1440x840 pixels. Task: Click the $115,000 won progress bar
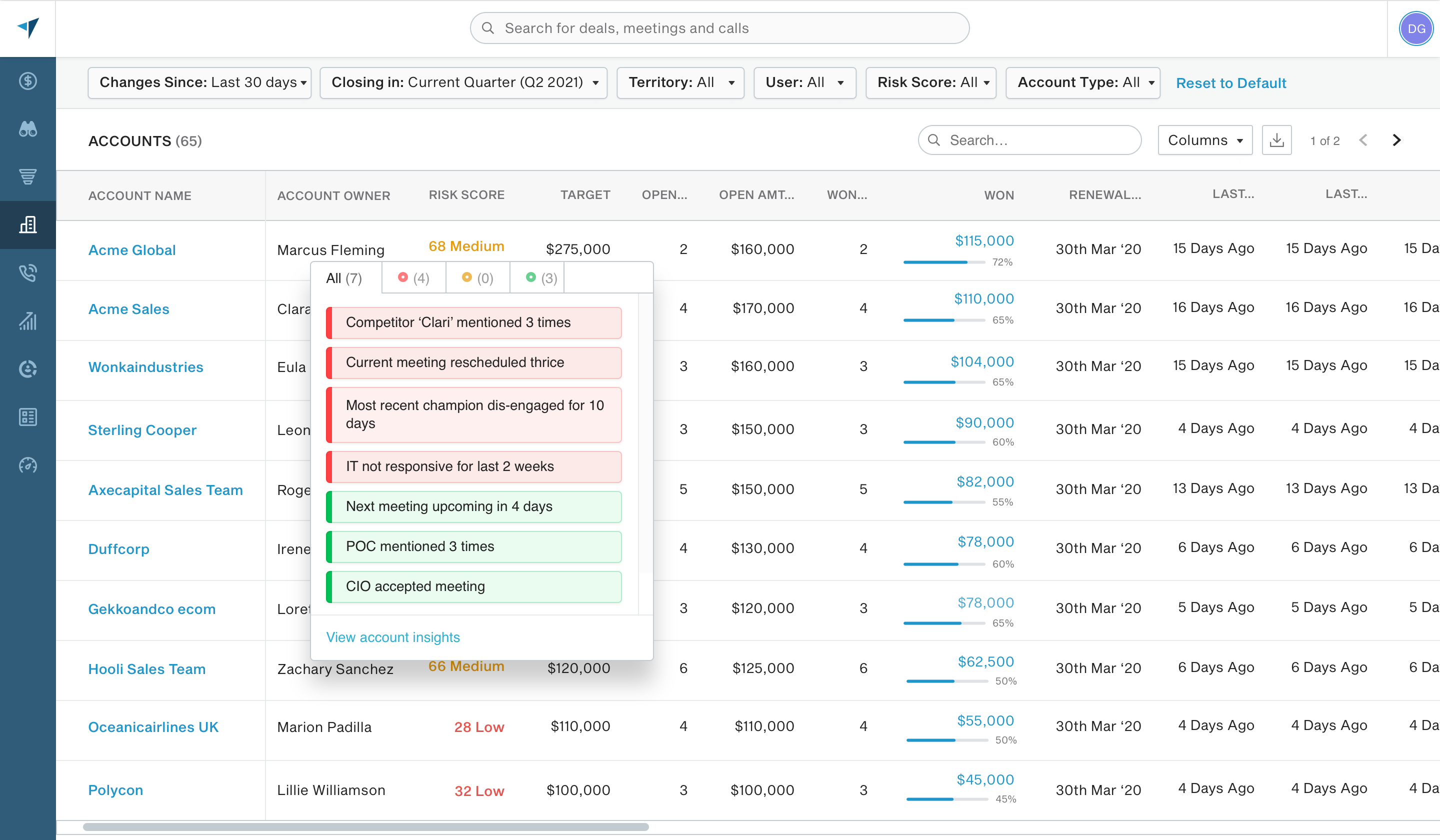coord(944,262)
